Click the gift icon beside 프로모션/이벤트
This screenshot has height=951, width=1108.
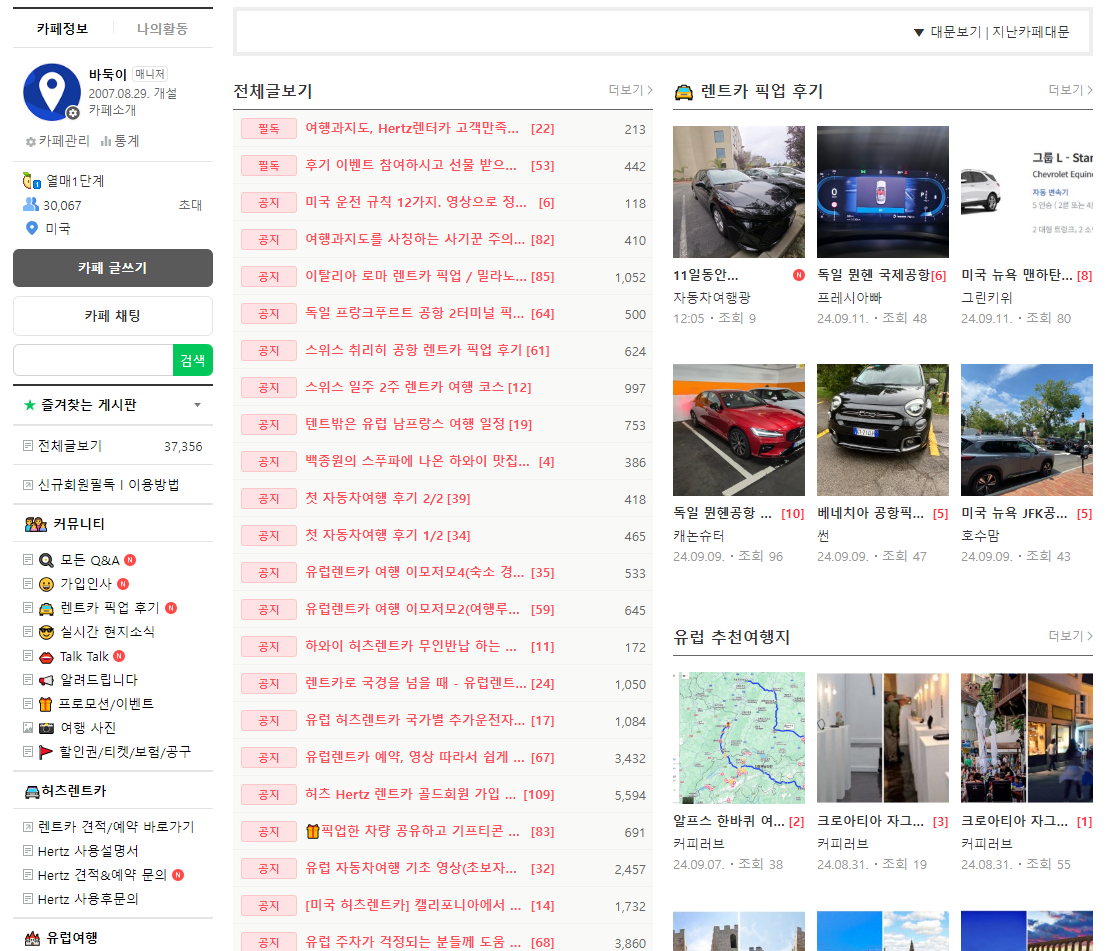(46, 704)
